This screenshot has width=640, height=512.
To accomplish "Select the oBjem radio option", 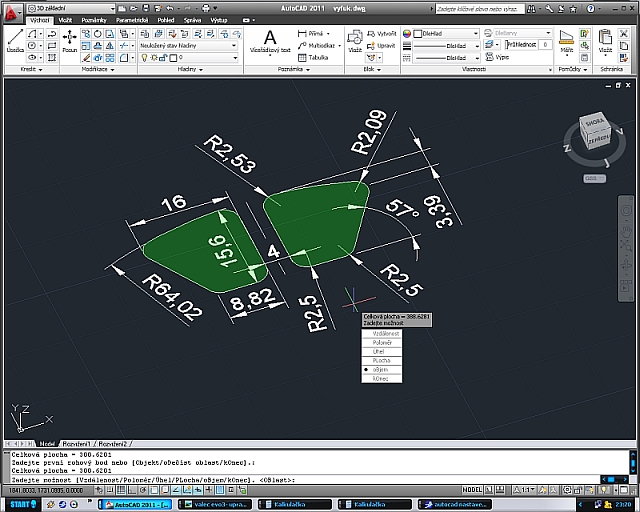I will (382, 369).
